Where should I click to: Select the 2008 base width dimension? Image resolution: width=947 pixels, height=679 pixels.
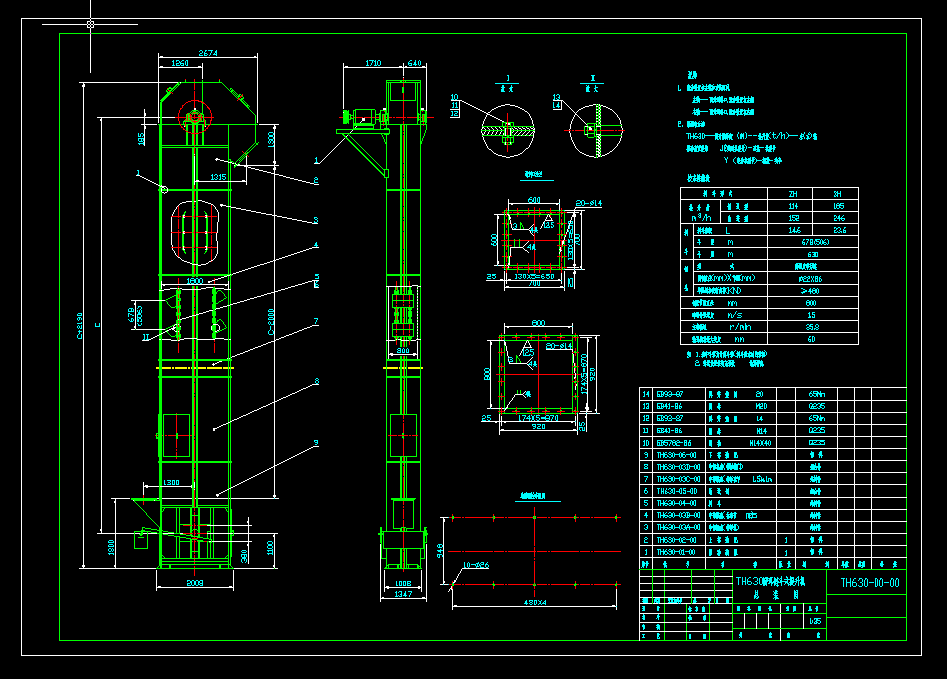pos(194,583)
